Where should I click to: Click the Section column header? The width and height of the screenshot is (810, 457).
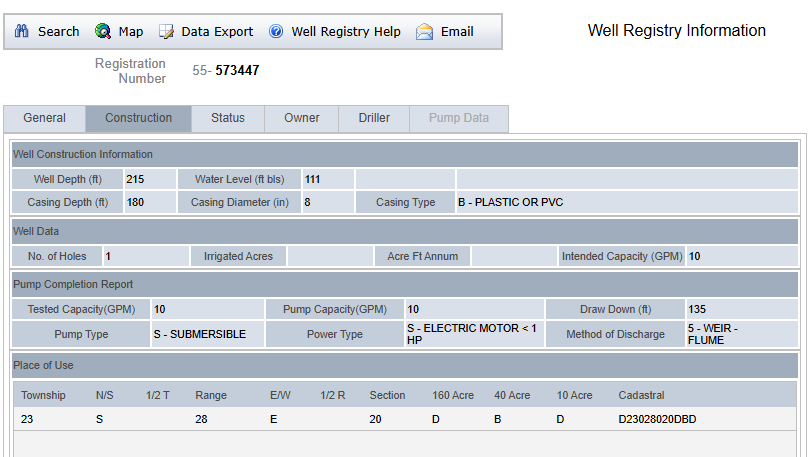tap(387, 396)
